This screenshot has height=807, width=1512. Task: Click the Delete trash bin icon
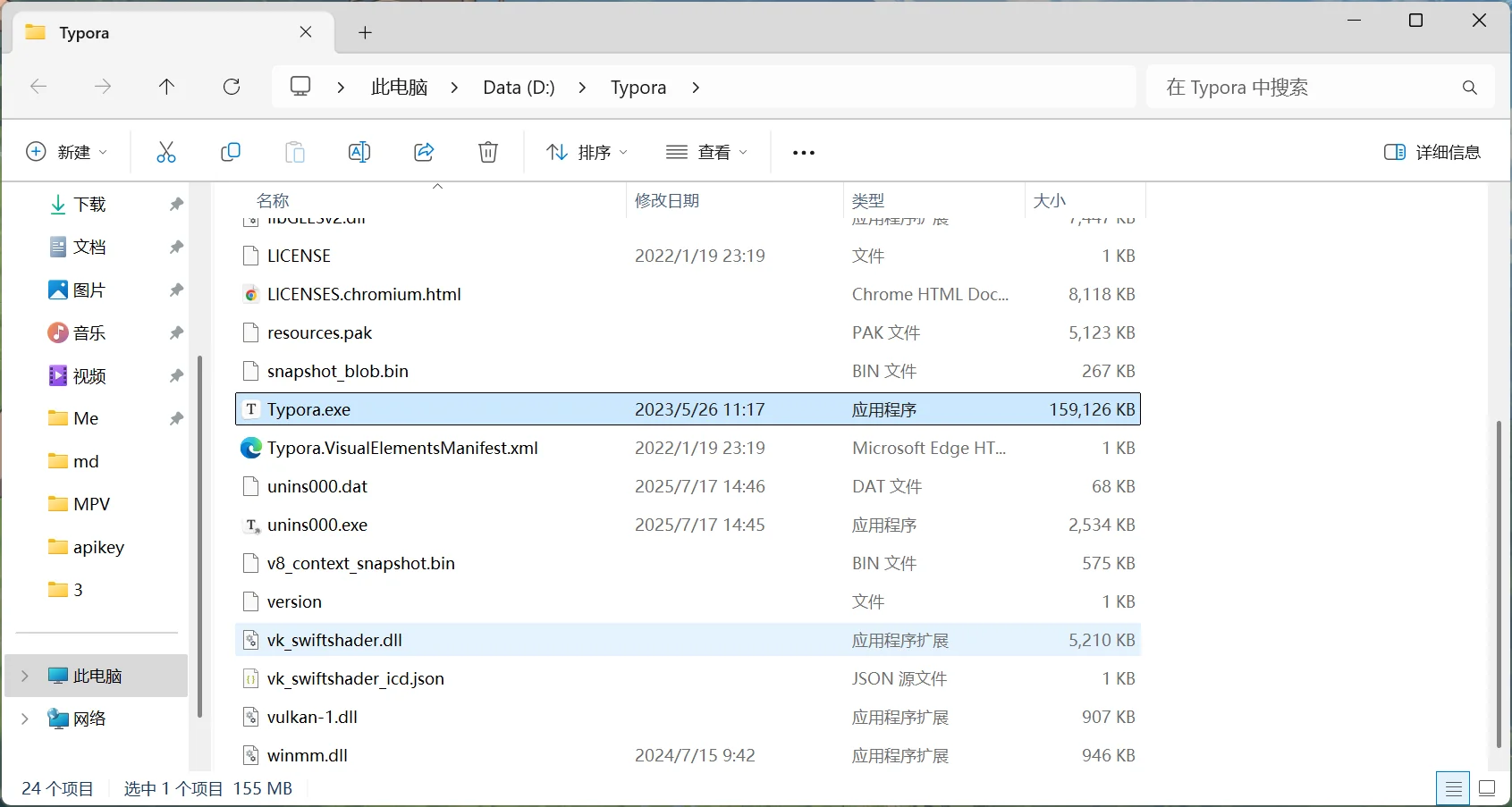point(488,152)
